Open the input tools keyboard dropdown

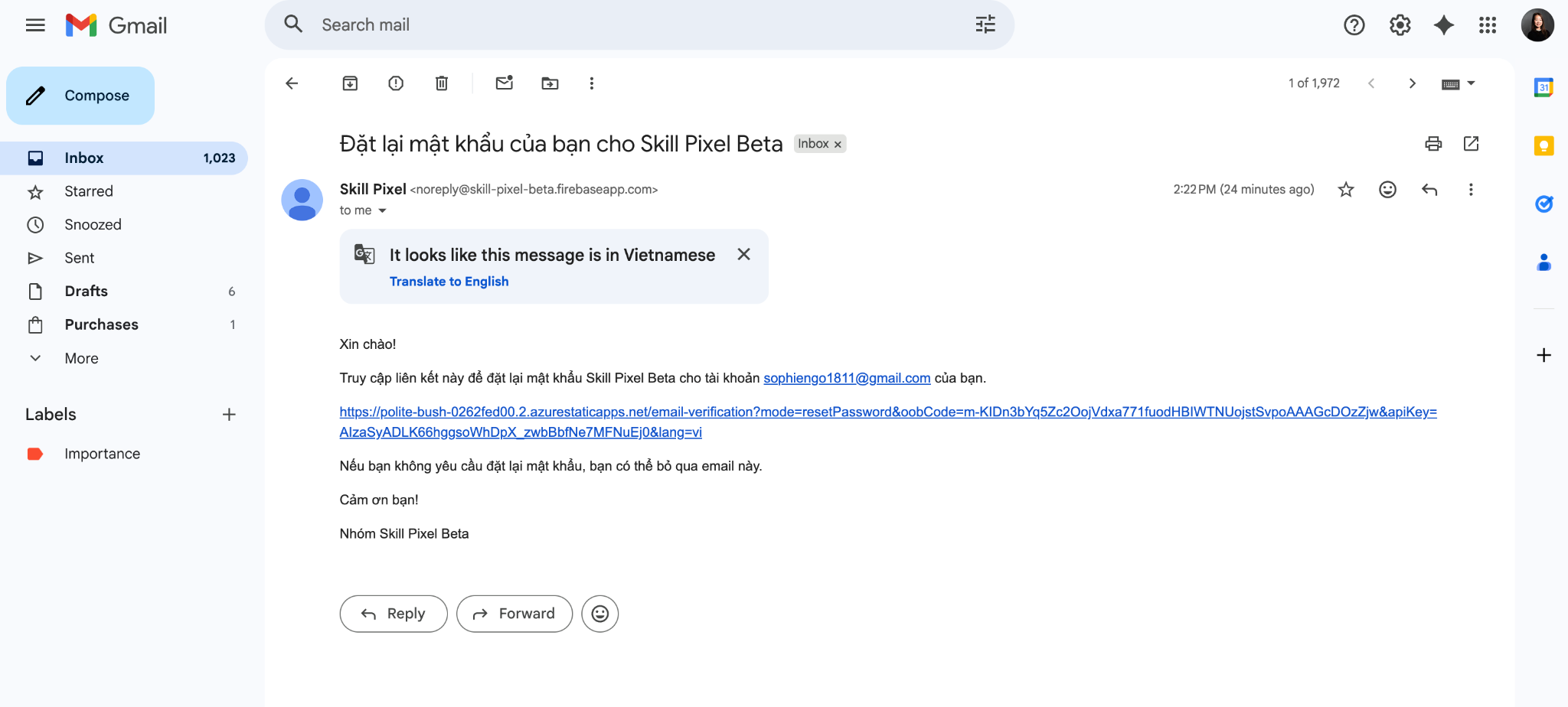click(x=1459, y=83)
